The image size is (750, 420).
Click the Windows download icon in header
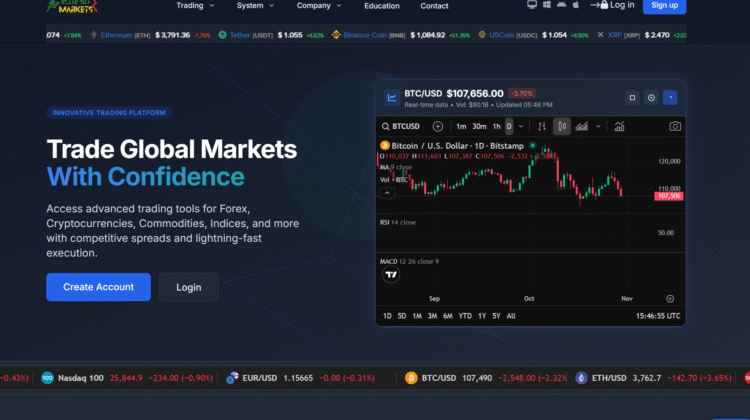[x=546, y=5]
